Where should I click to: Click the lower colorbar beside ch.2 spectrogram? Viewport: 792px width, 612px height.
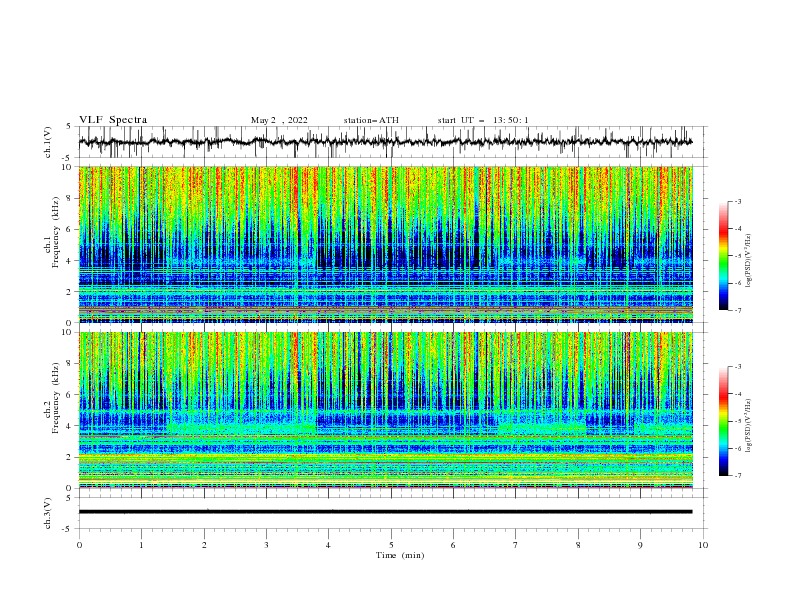tap(723, 421)
